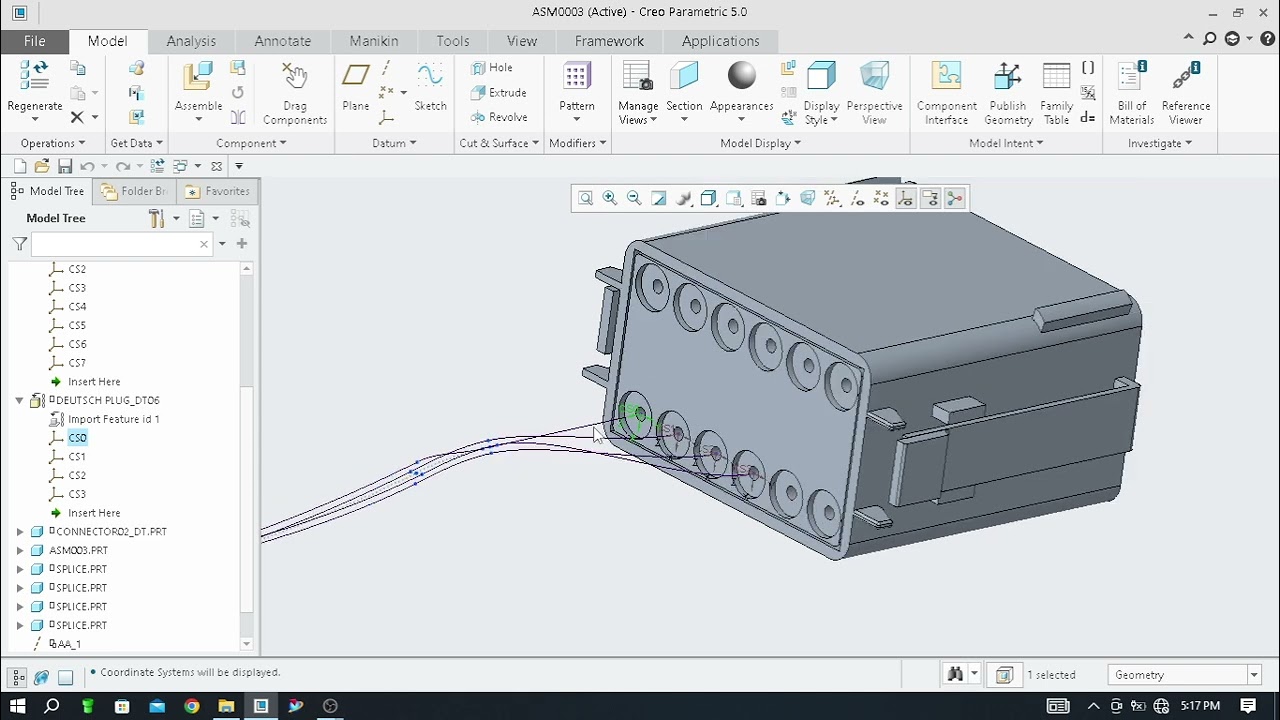The image size is (1280, 720).
Task: Open the Model Display dropdown
Action: [760, 143]
